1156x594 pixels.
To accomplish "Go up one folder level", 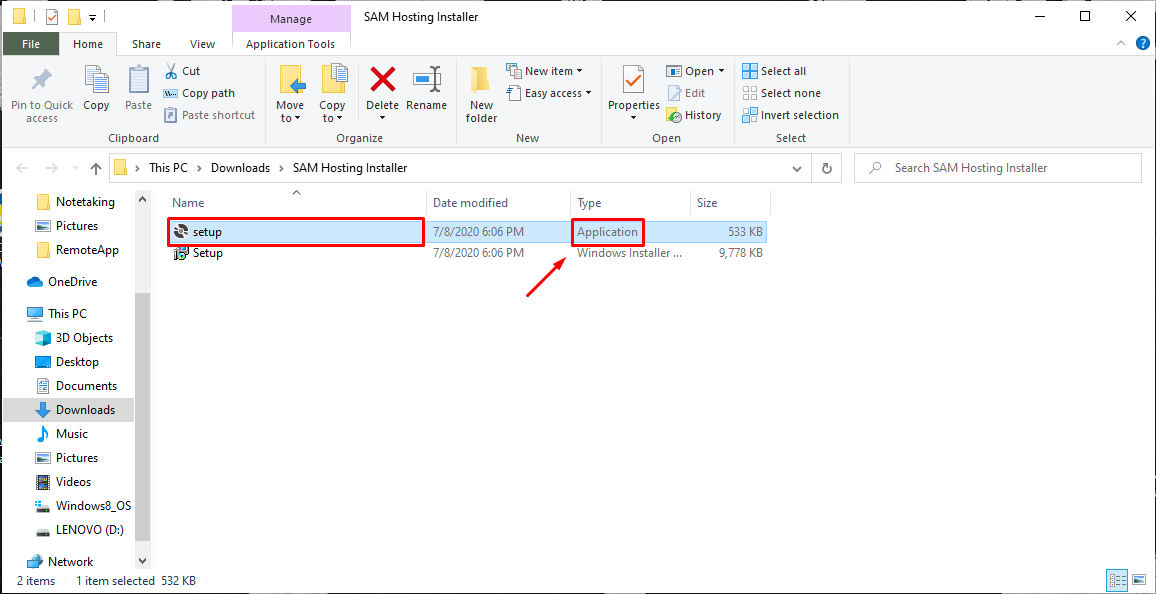I will [96, 168].
